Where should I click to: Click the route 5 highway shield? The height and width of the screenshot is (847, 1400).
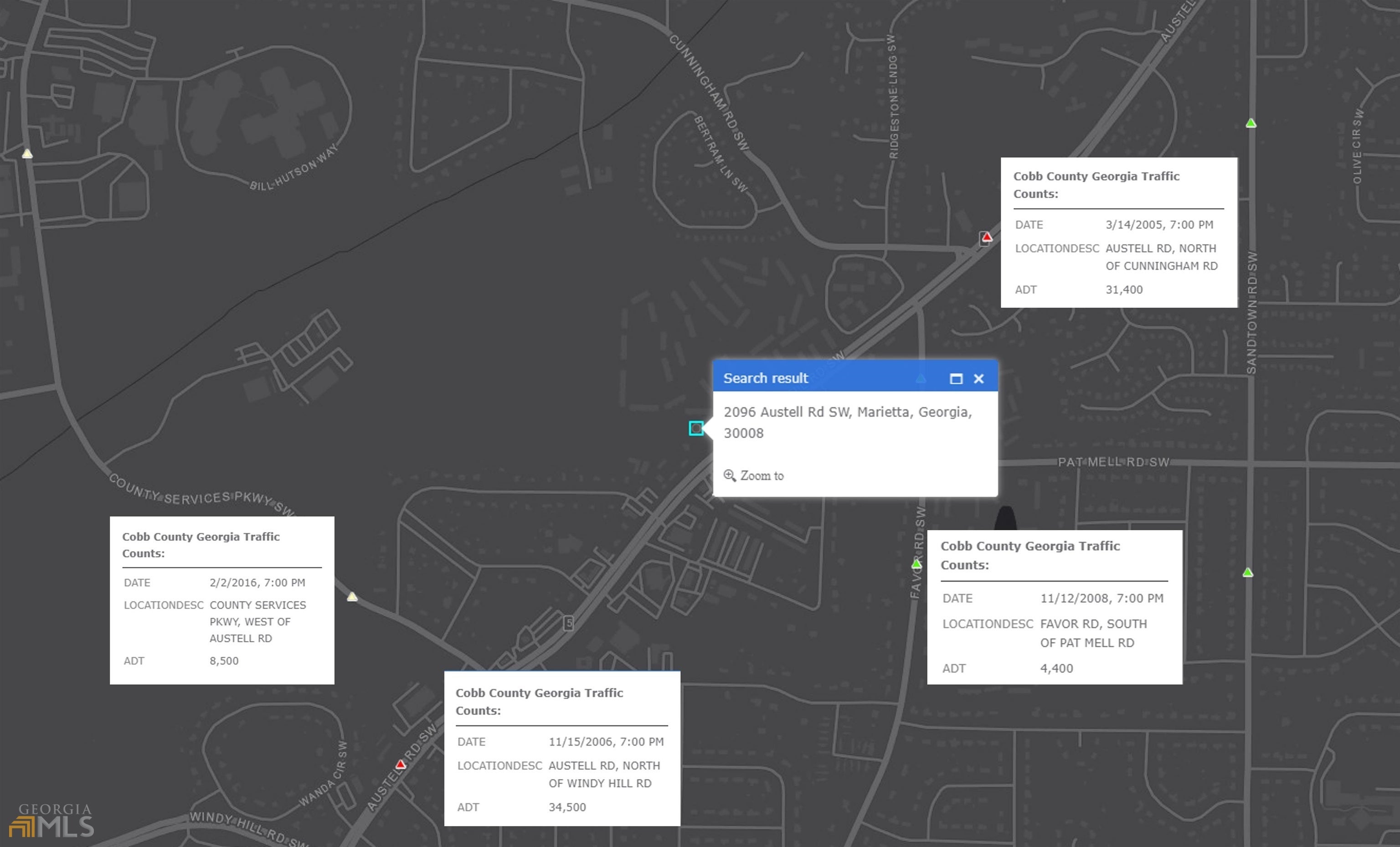(x=568, y=623)
